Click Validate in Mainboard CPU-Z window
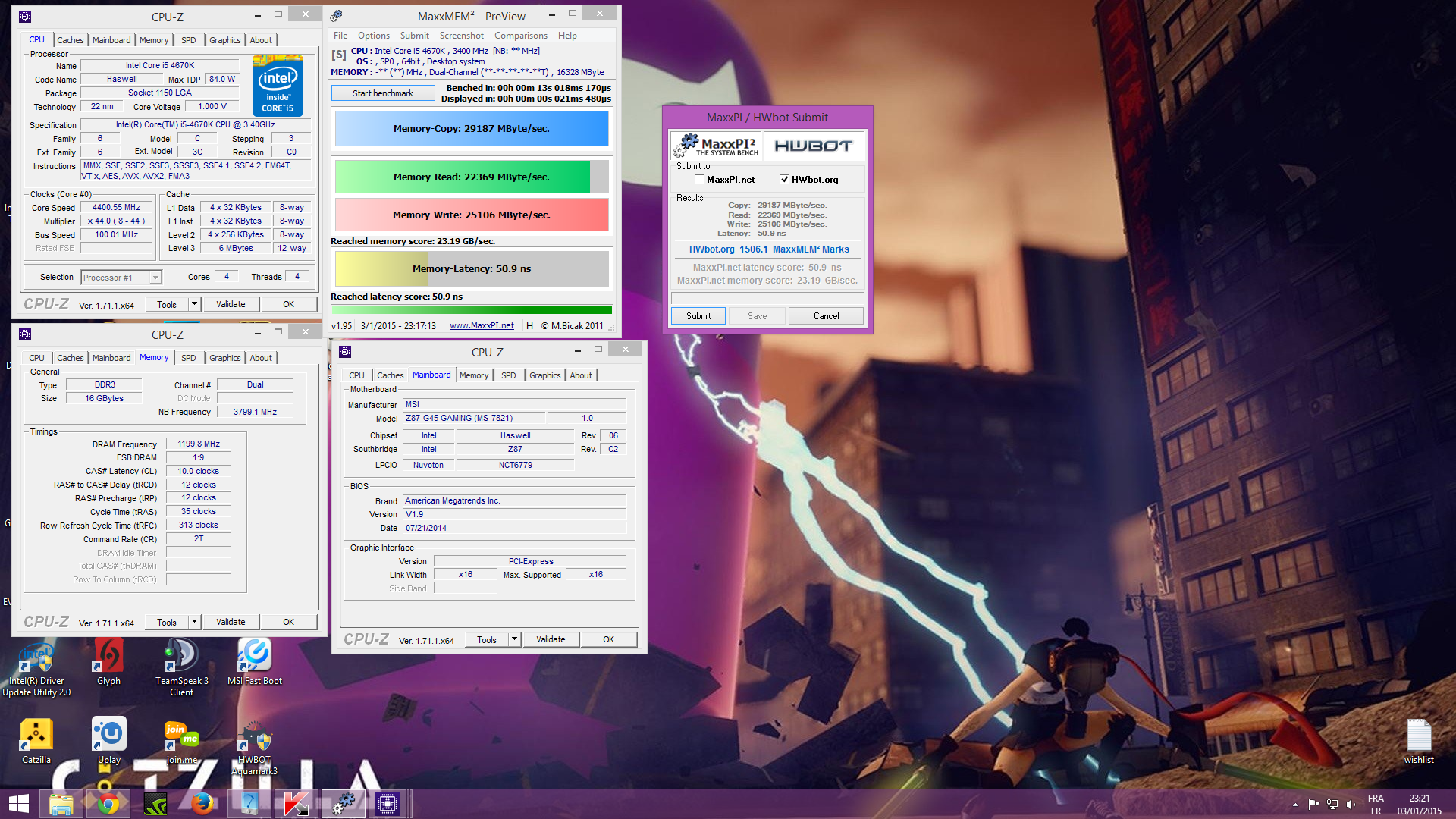This screenshot has height=819, width=1456. [551, 639]
